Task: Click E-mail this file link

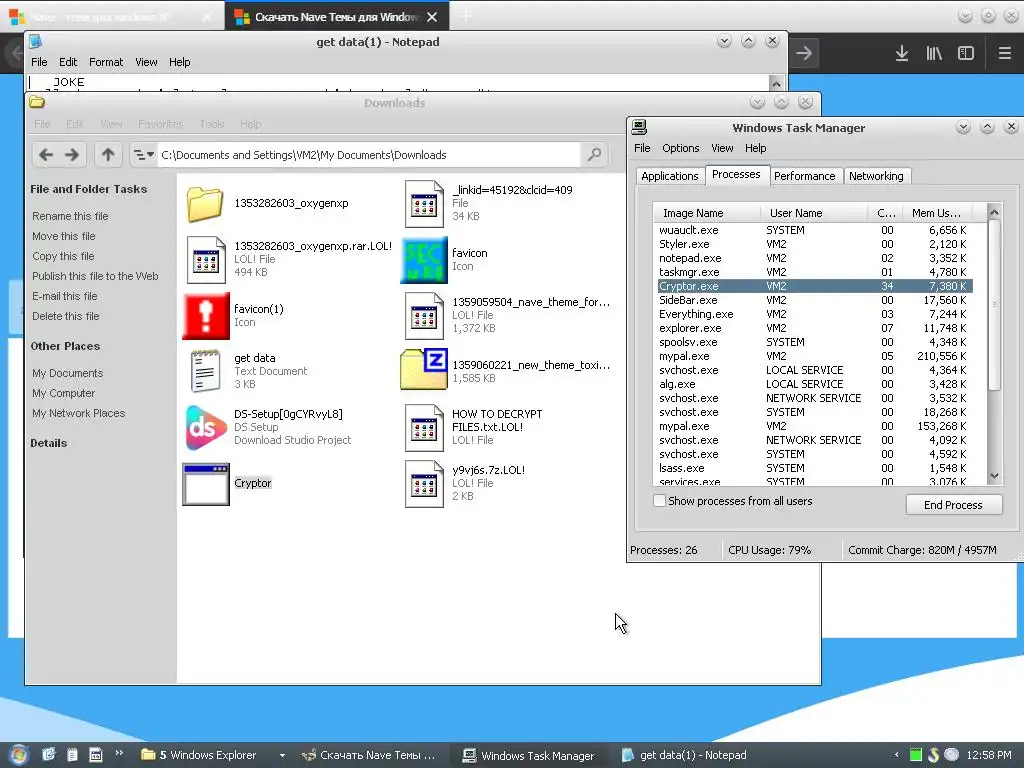Action: coord(65,296)
